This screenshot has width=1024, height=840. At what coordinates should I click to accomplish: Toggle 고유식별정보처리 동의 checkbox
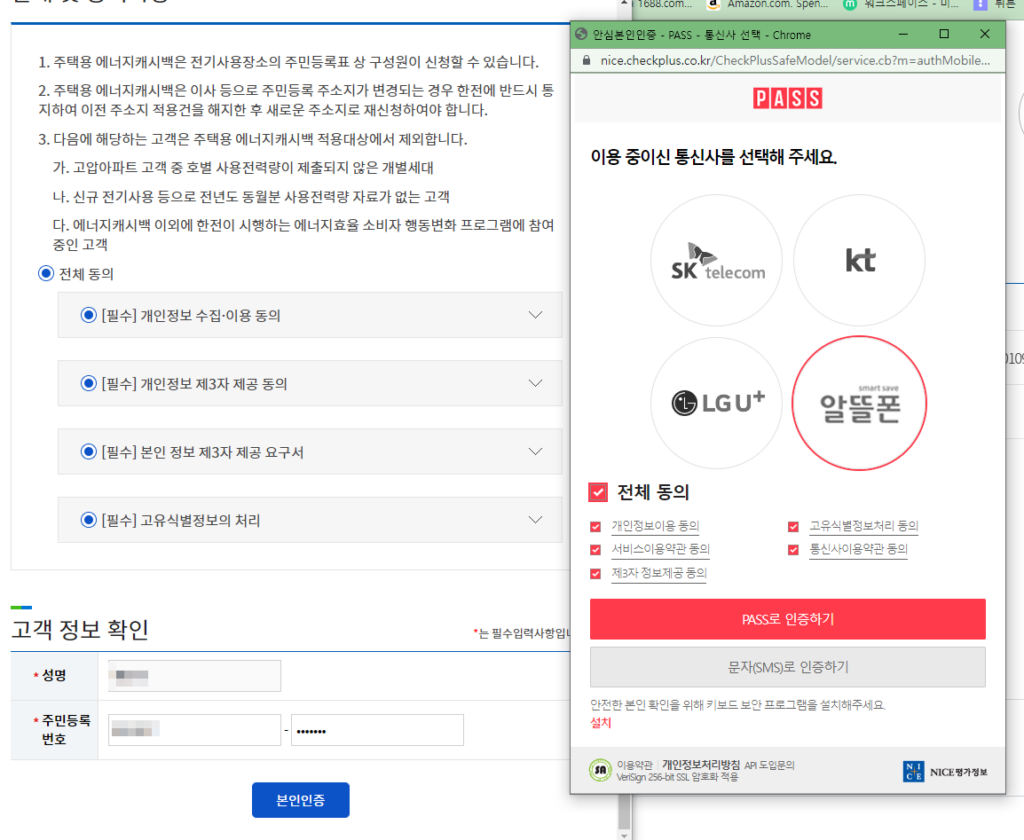click(793, 526)
